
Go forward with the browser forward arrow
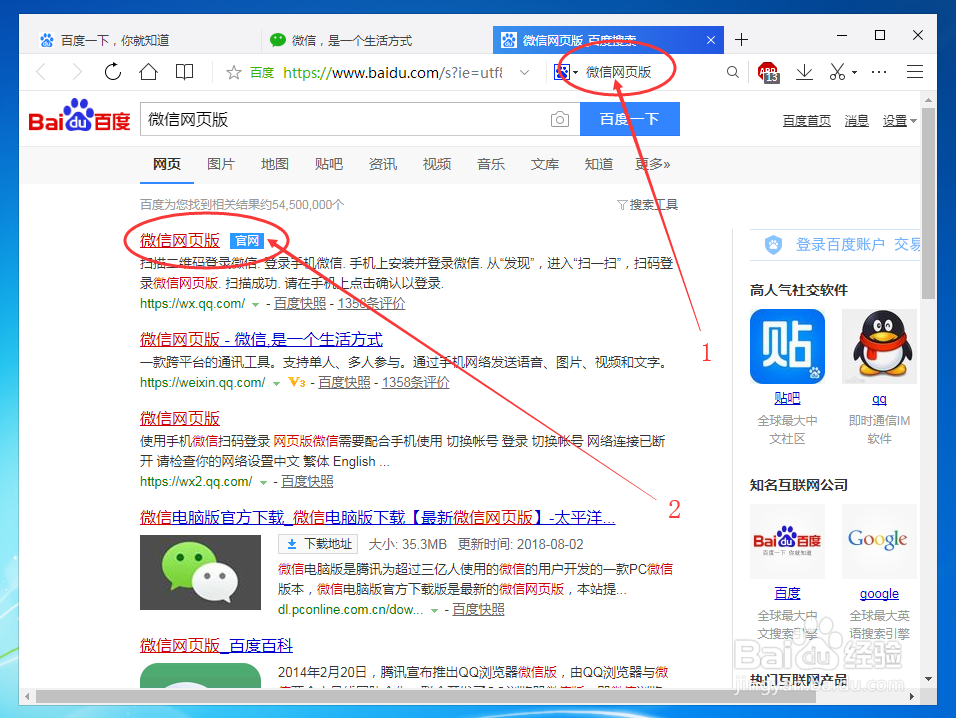(77, 73)
